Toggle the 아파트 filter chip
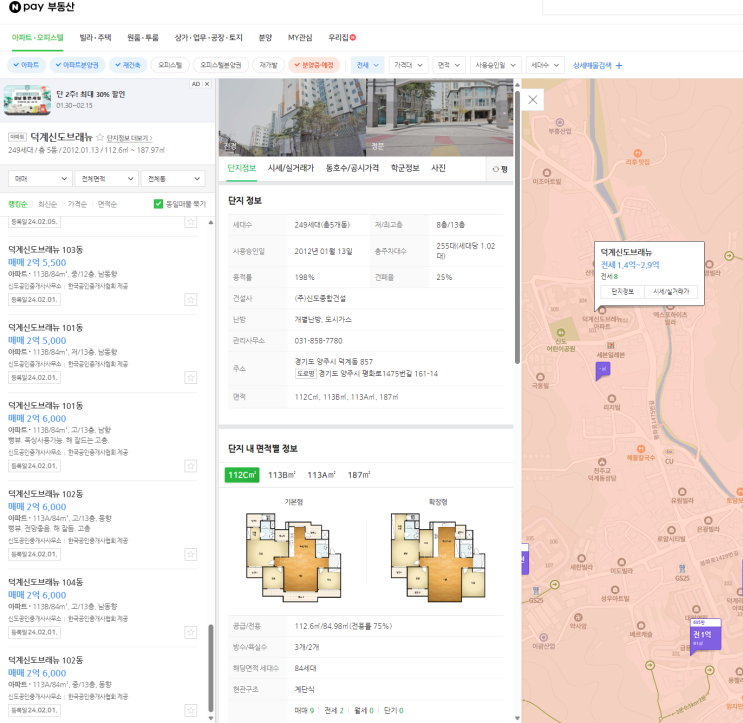Image resolution: width=743 pixels, height=723 pixels. click(x=27, y=64)
